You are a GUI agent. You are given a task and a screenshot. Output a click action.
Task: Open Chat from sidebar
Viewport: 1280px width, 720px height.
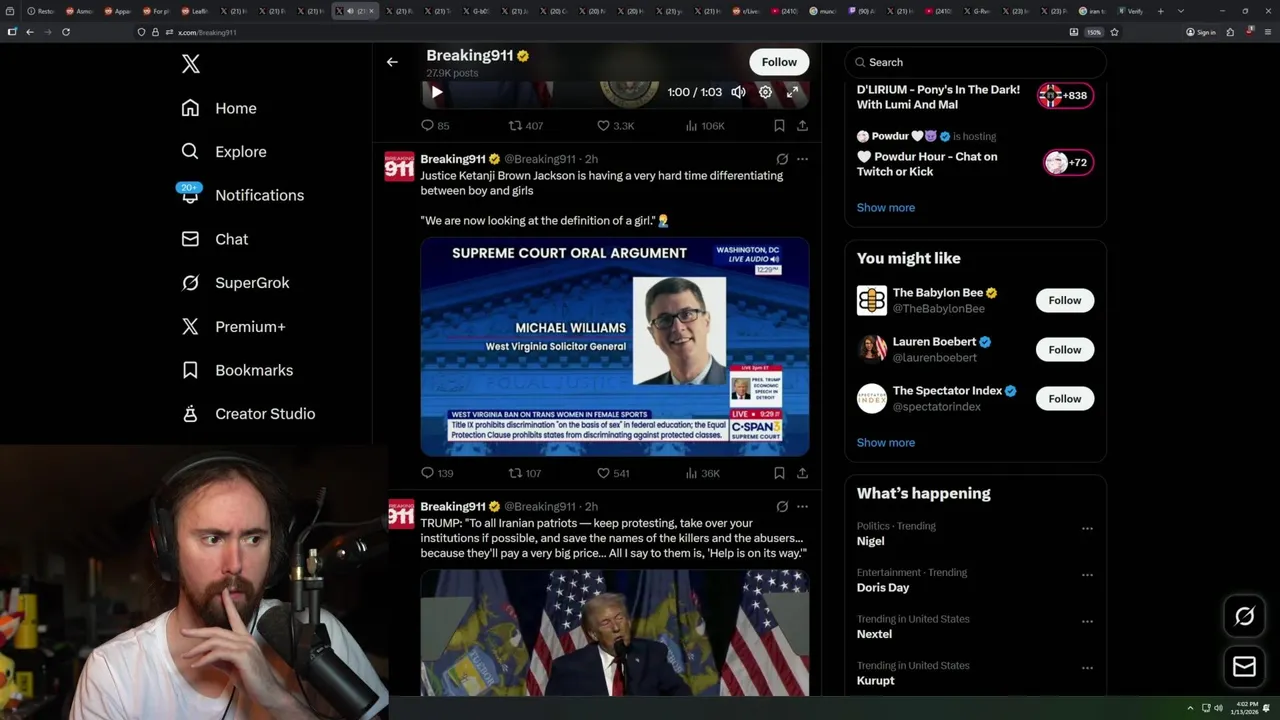click(x=215, y=239)
